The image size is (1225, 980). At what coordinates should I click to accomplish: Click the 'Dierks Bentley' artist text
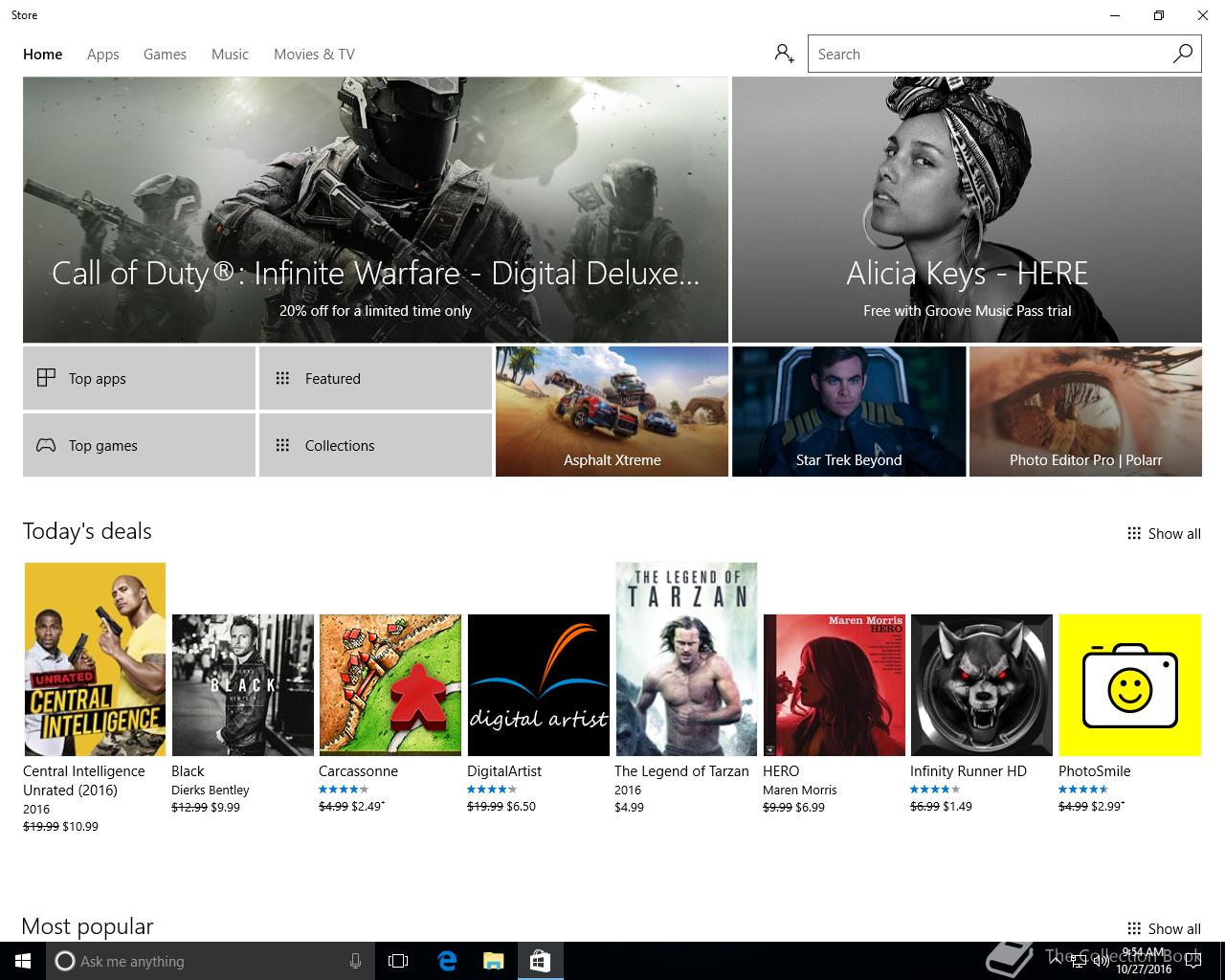(x=210, y=790)
